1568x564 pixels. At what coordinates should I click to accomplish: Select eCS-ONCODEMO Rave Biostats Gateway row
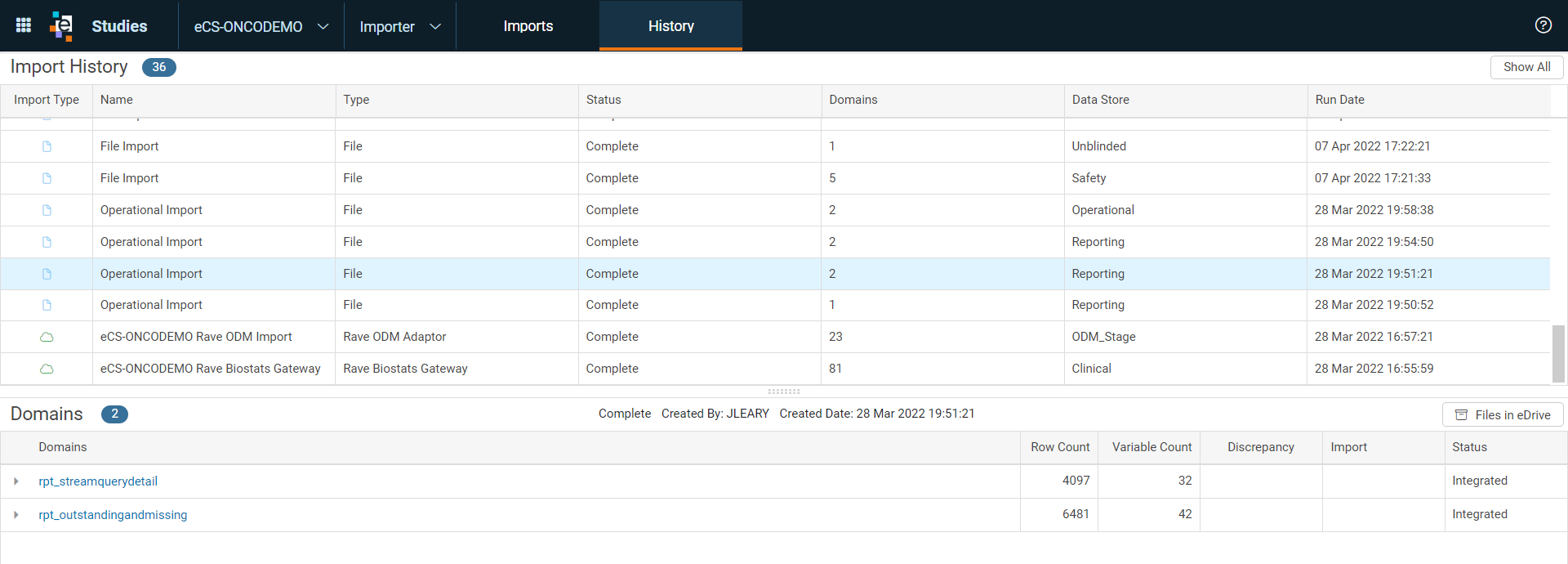pyautogui.click(x=775, y=369)
